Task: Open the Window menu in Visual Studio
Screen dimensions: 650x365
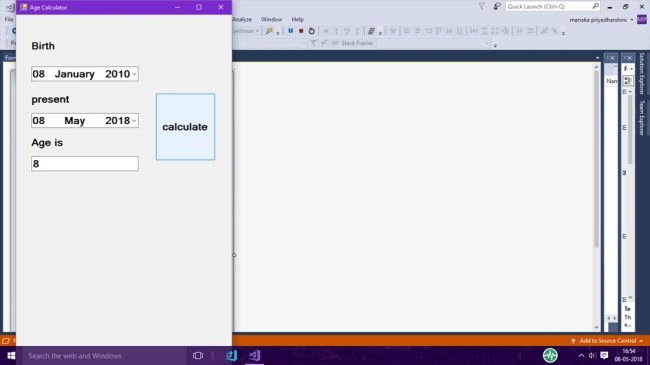Action: point(272,19)
